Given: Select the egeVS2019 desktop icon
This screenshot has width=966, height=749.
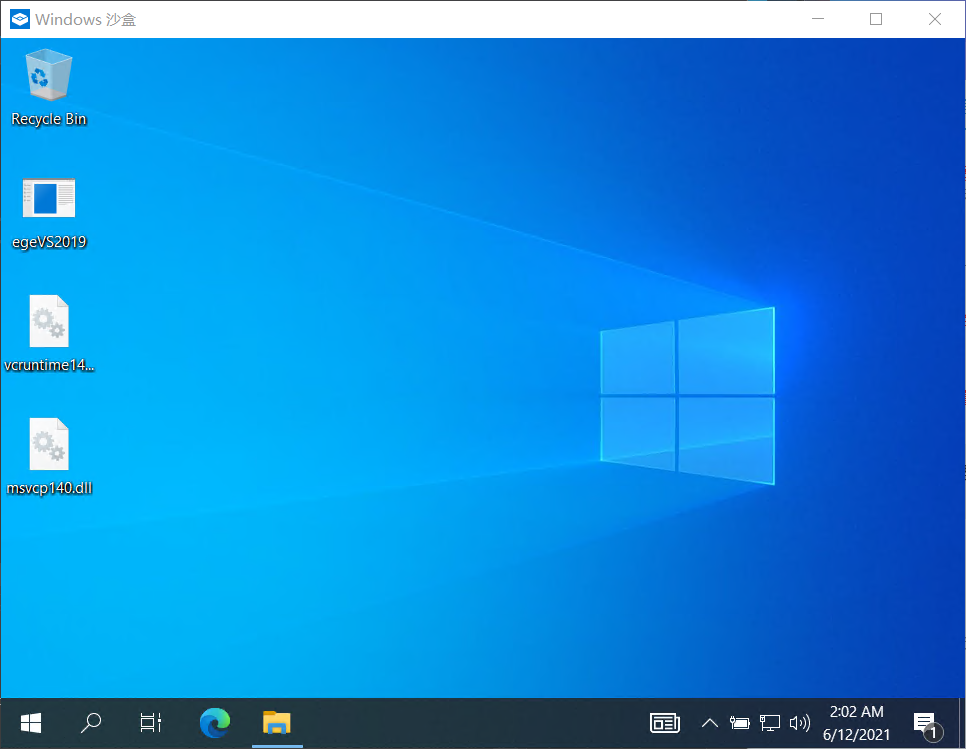Looking at the screenshot, I should point(49,198).
